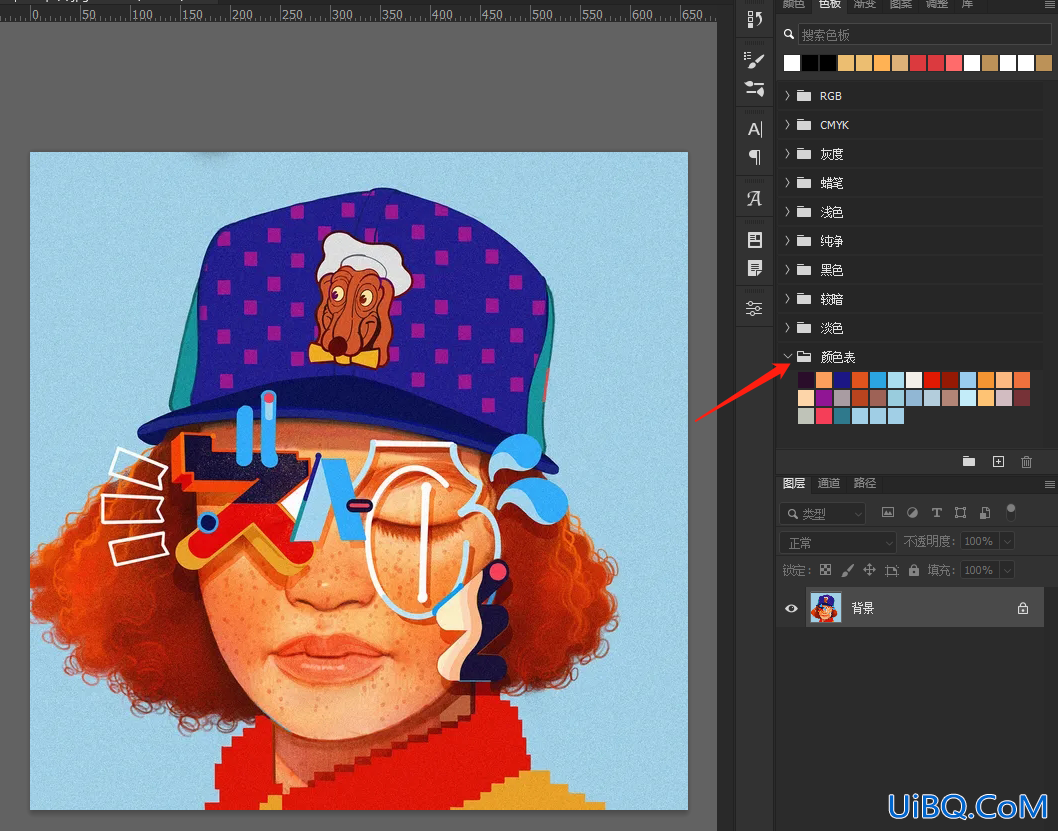Filter layers by shape layers icon
The width and height of the screenshot is (1058, 831).
[961, 513]
